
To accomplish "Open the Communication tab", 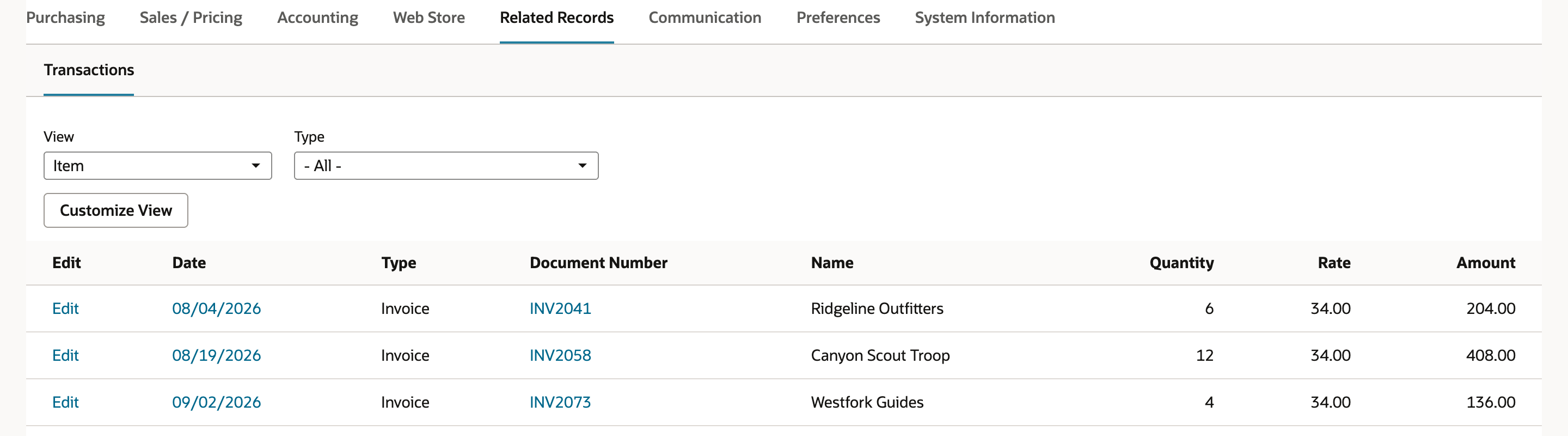I will point(705,17).
